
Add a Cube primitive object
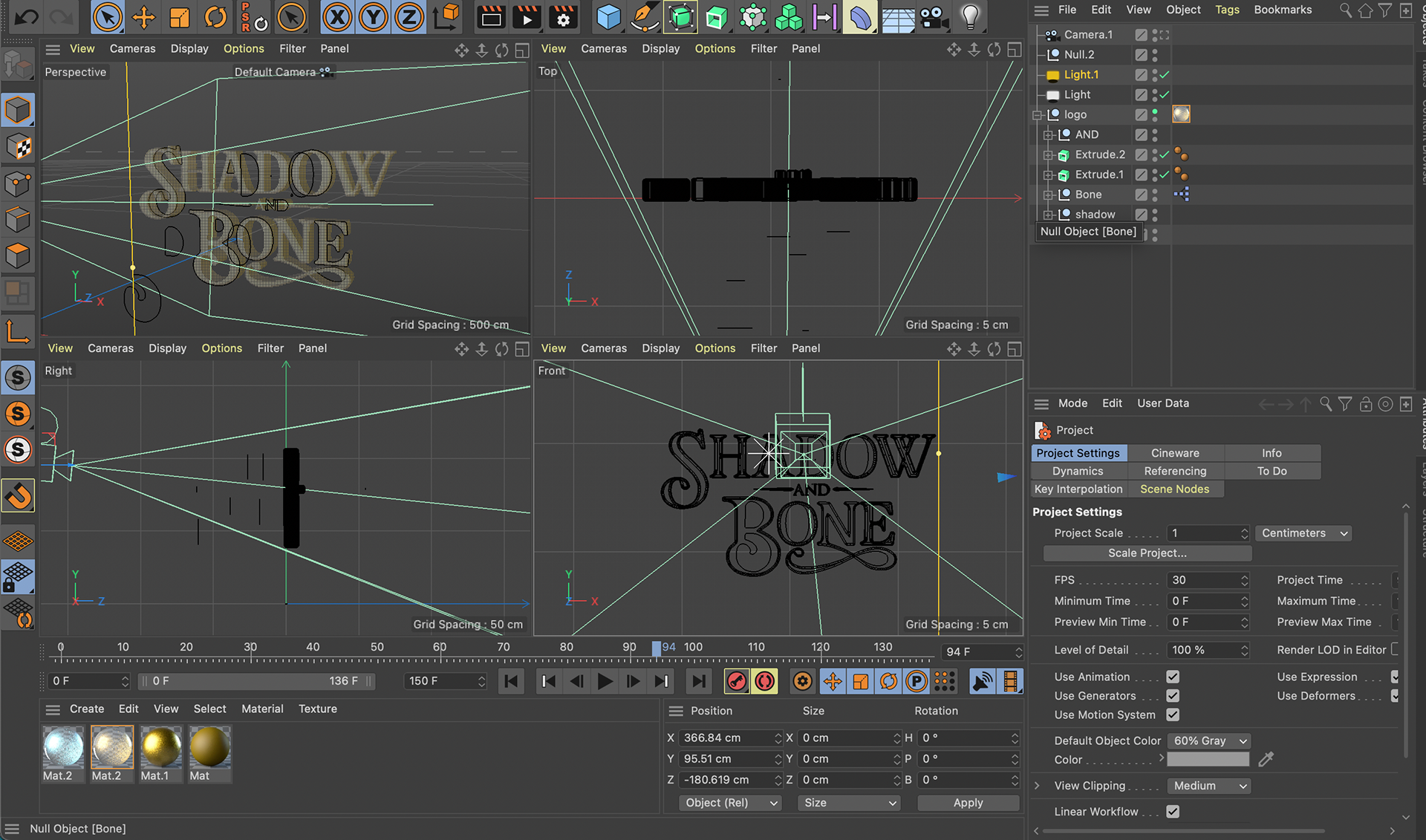[608, 16]
